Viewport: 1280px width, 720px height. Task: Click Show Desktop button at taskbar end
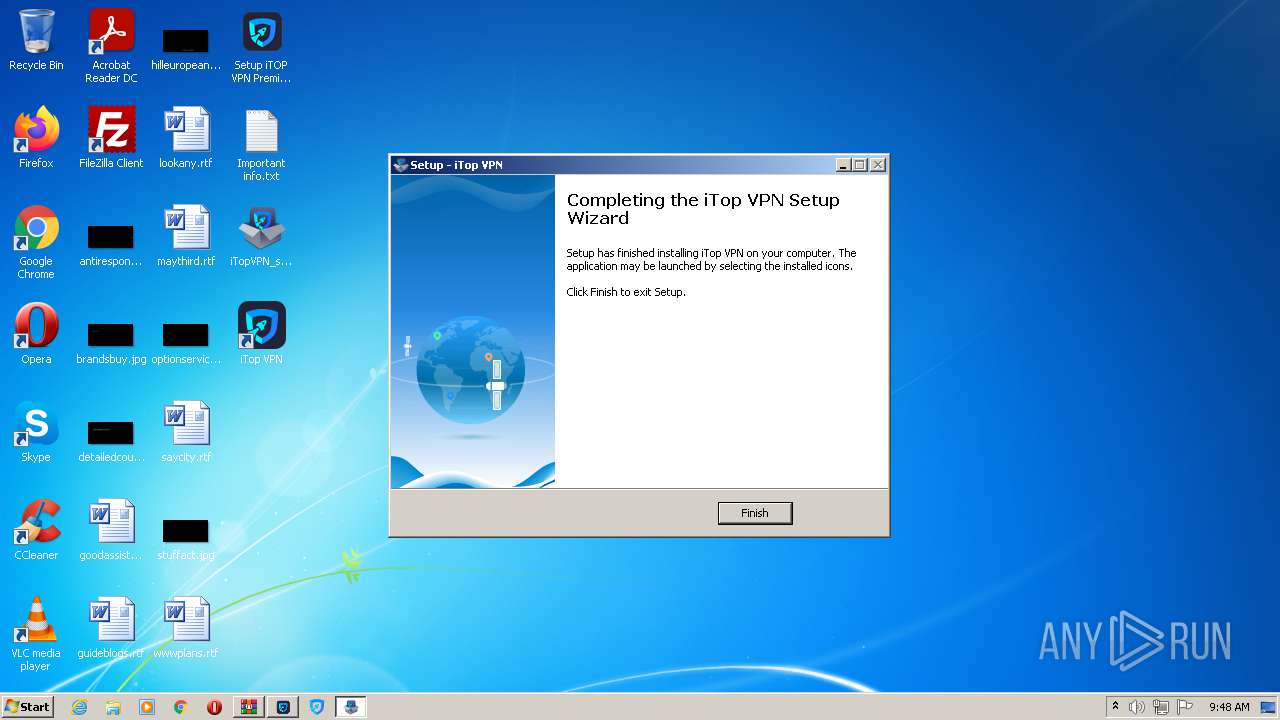click(x=1270, y=707)
